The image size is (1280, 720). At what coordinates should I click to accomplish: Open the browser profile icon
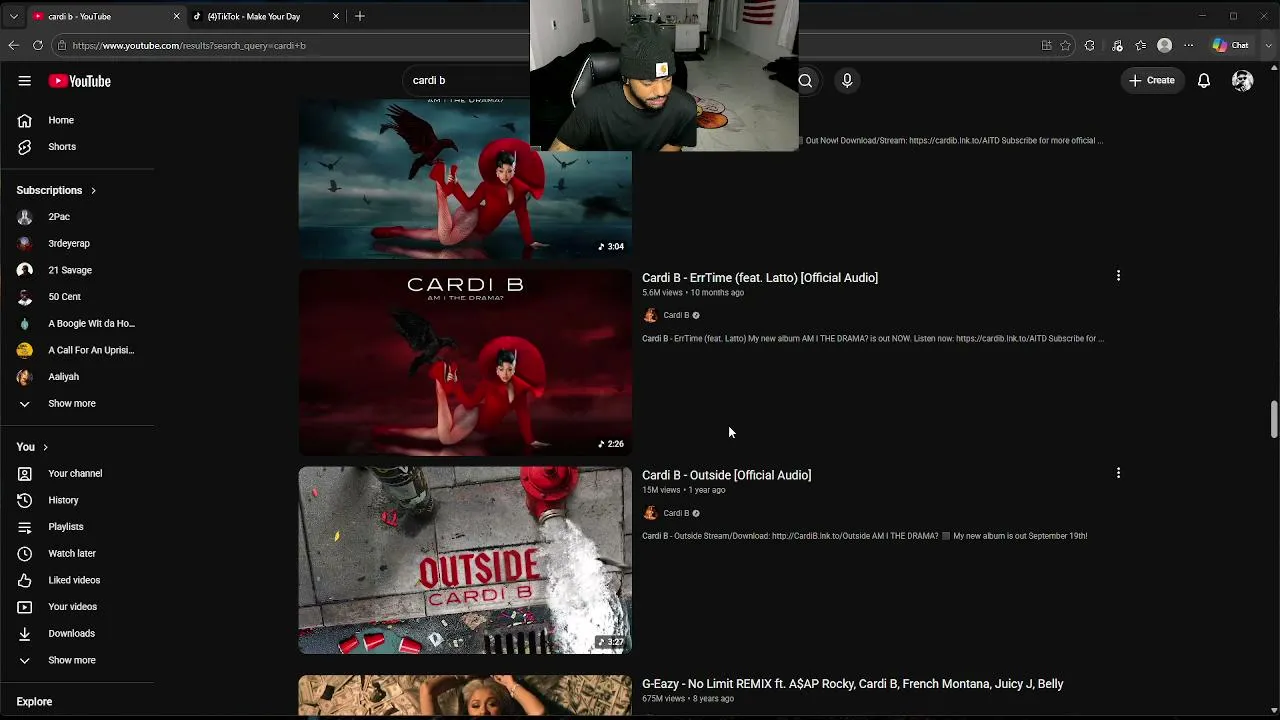point(1164,45)
